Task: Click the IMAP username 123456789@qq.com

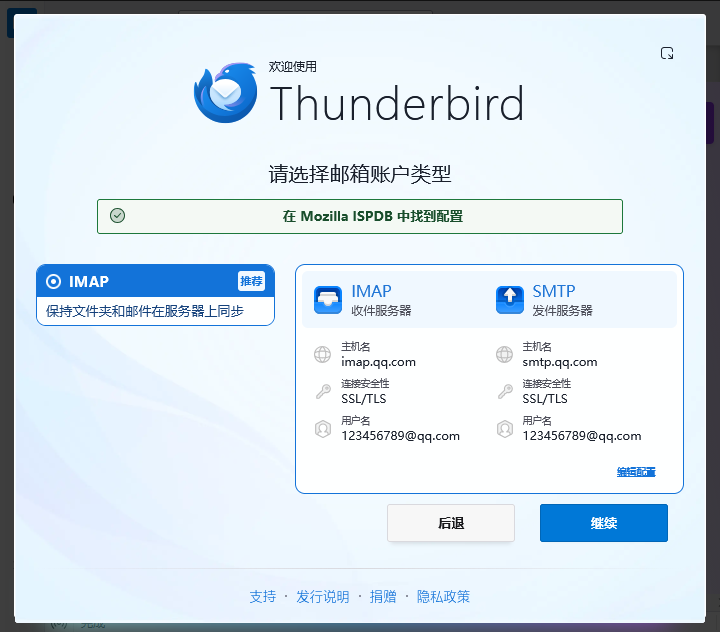Action: [x=400, y=436]
